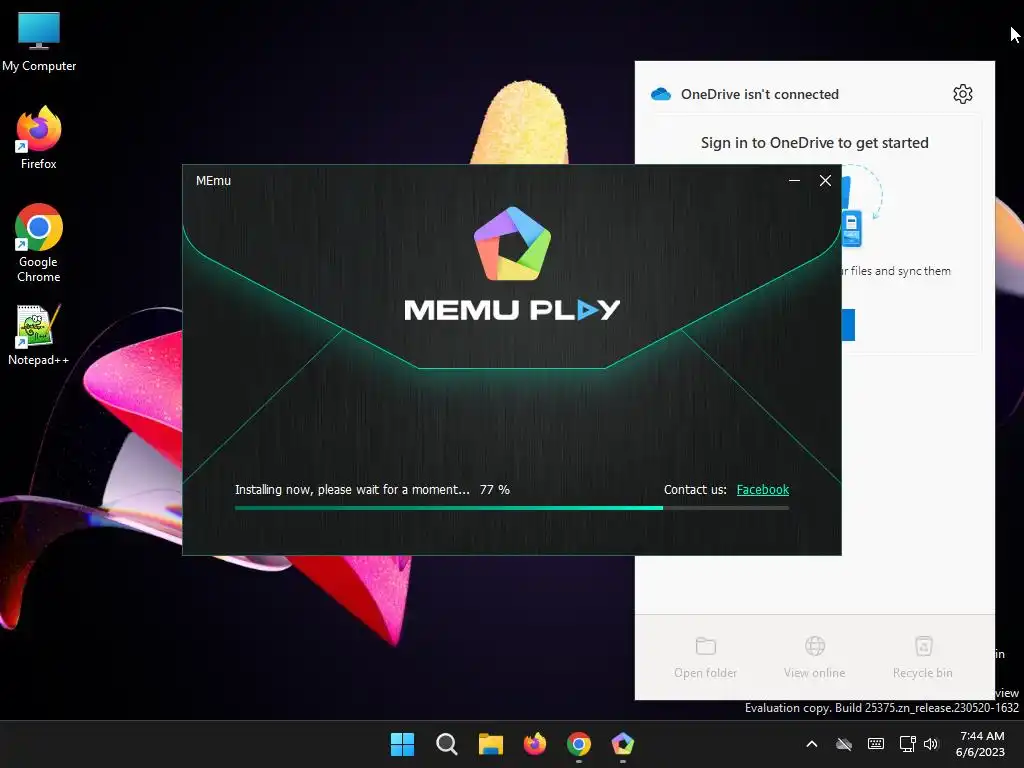Click the MEmu installation progress bar
The width and height of the screenshot is (1024, 768).
click(512, 507)
